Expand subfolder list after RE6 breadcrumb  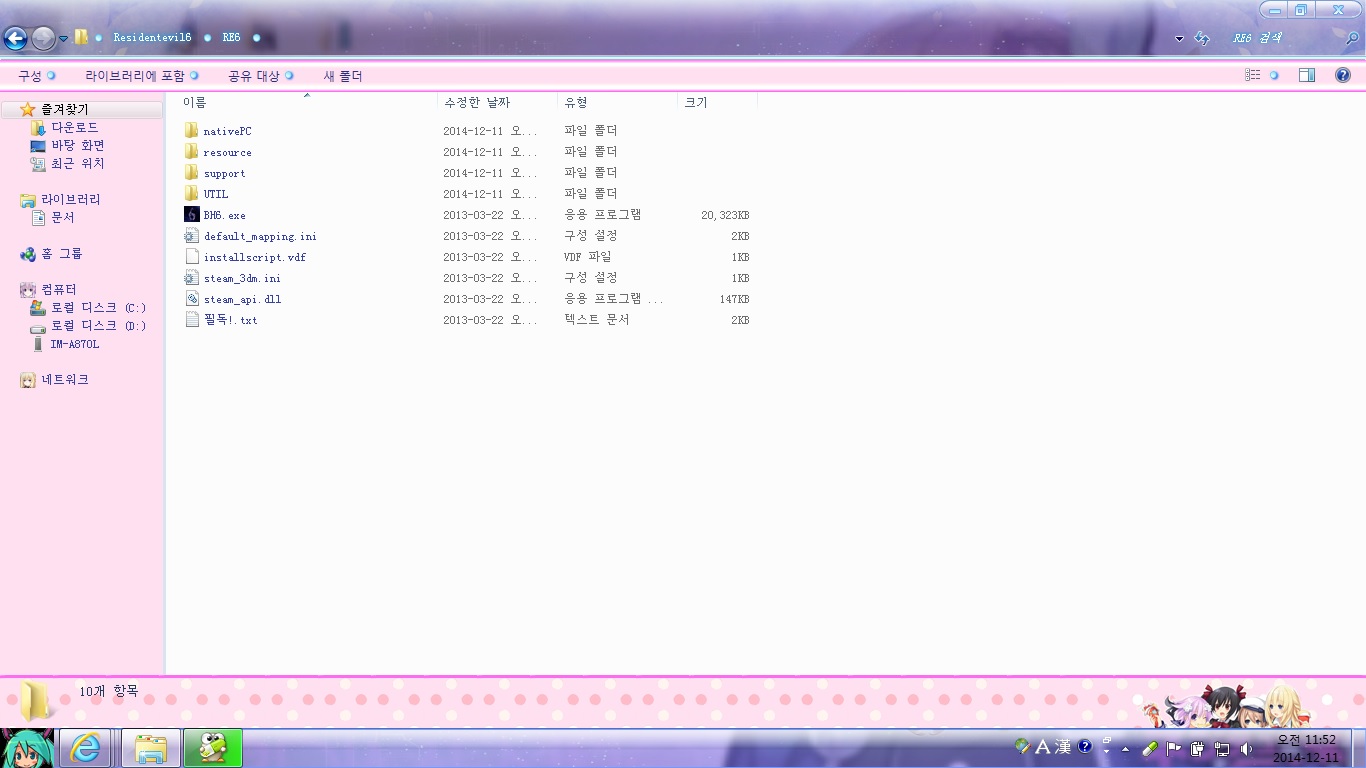pyautogui.click(x=256, y=37)
